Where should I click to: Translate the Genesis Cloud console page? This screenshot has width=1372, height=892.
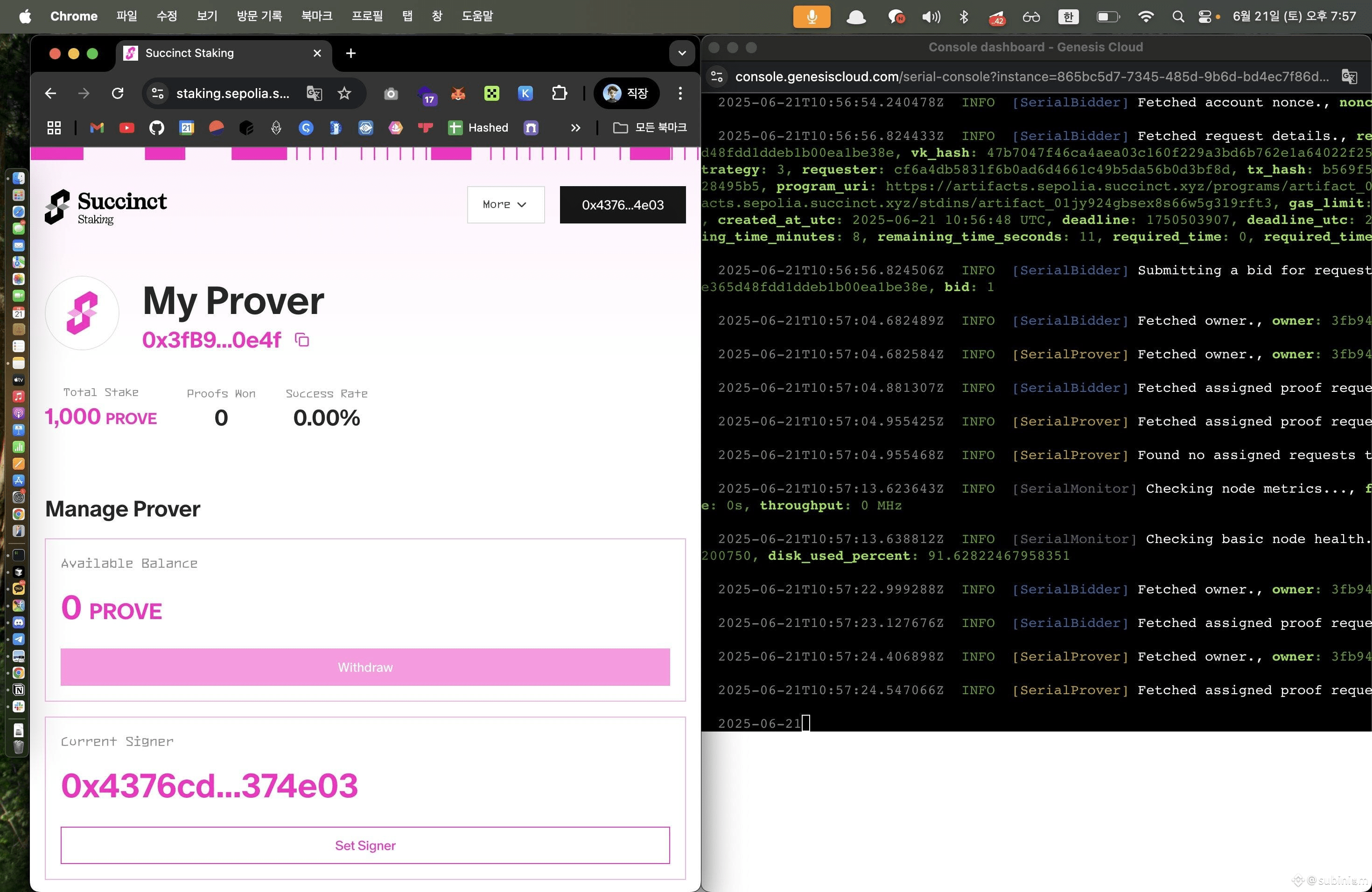click(1350, 76)
